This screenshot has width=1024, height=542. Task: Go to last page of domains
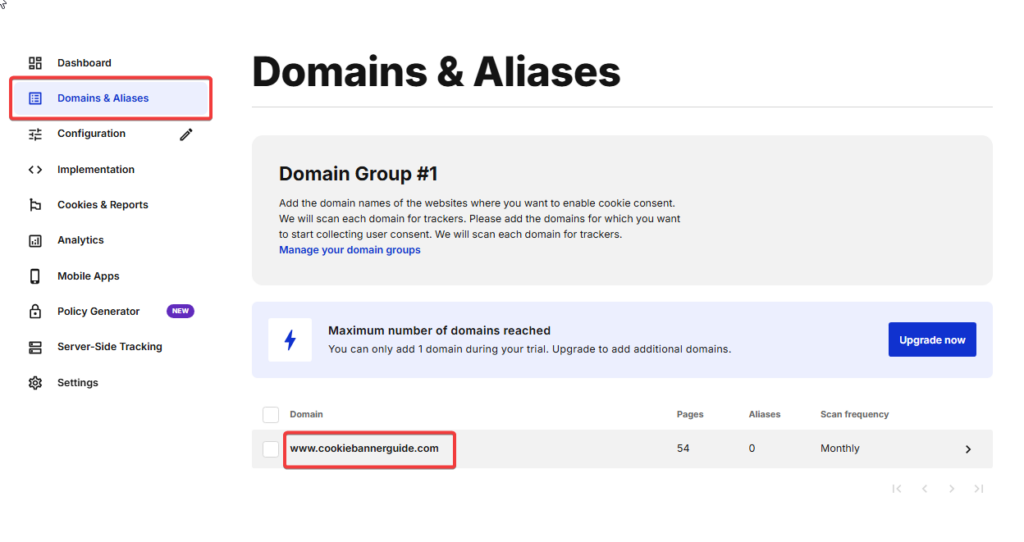click(x=978, y=488)
